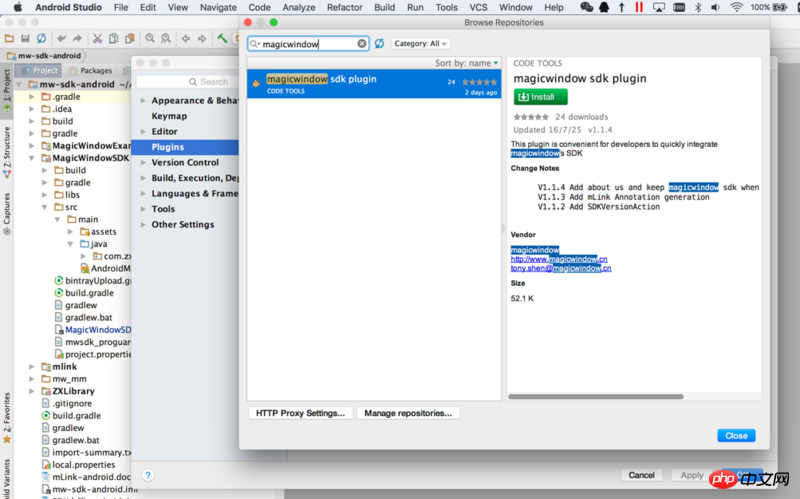Click the Cut scissors icon
The height and width of the screenshot is (499, 800).
point(97,38)
